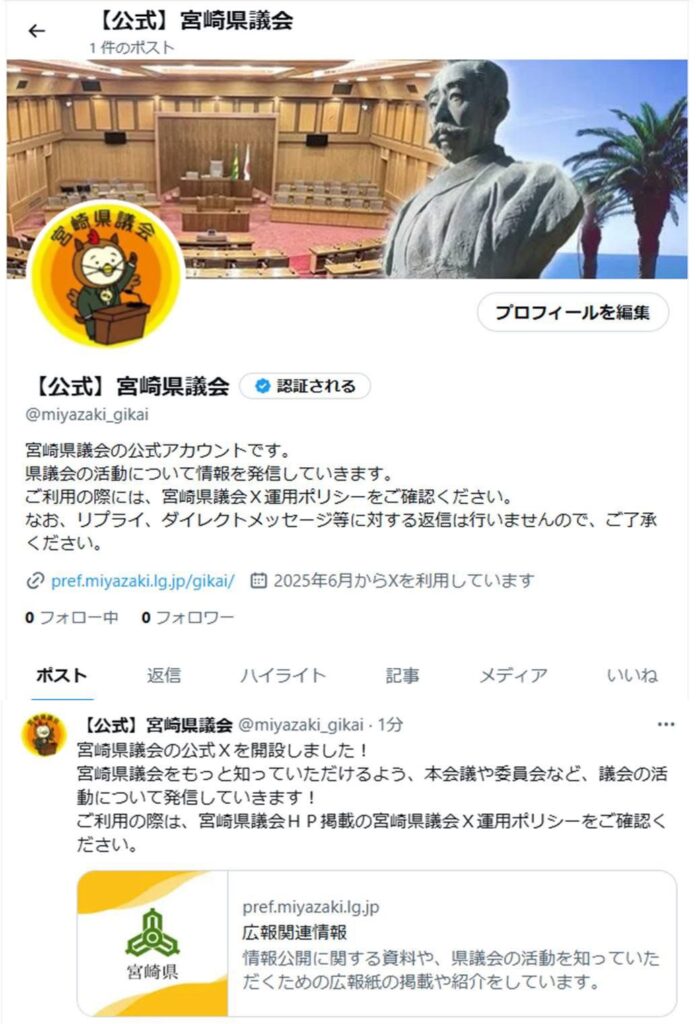696x1024 pixels.
Task: Click the プロフィールを編集 button
Action: [x=573, y=312]
